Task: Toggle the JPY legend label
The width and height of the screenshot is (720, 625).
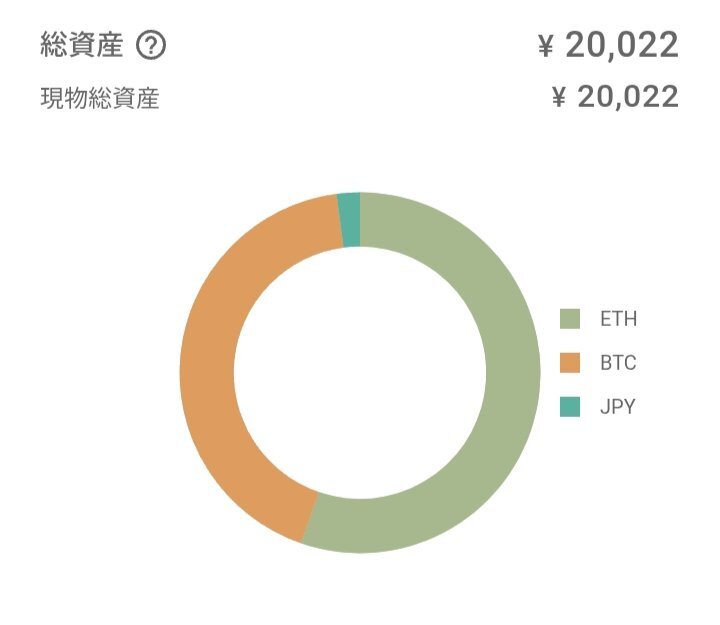Action: point(618,407)
